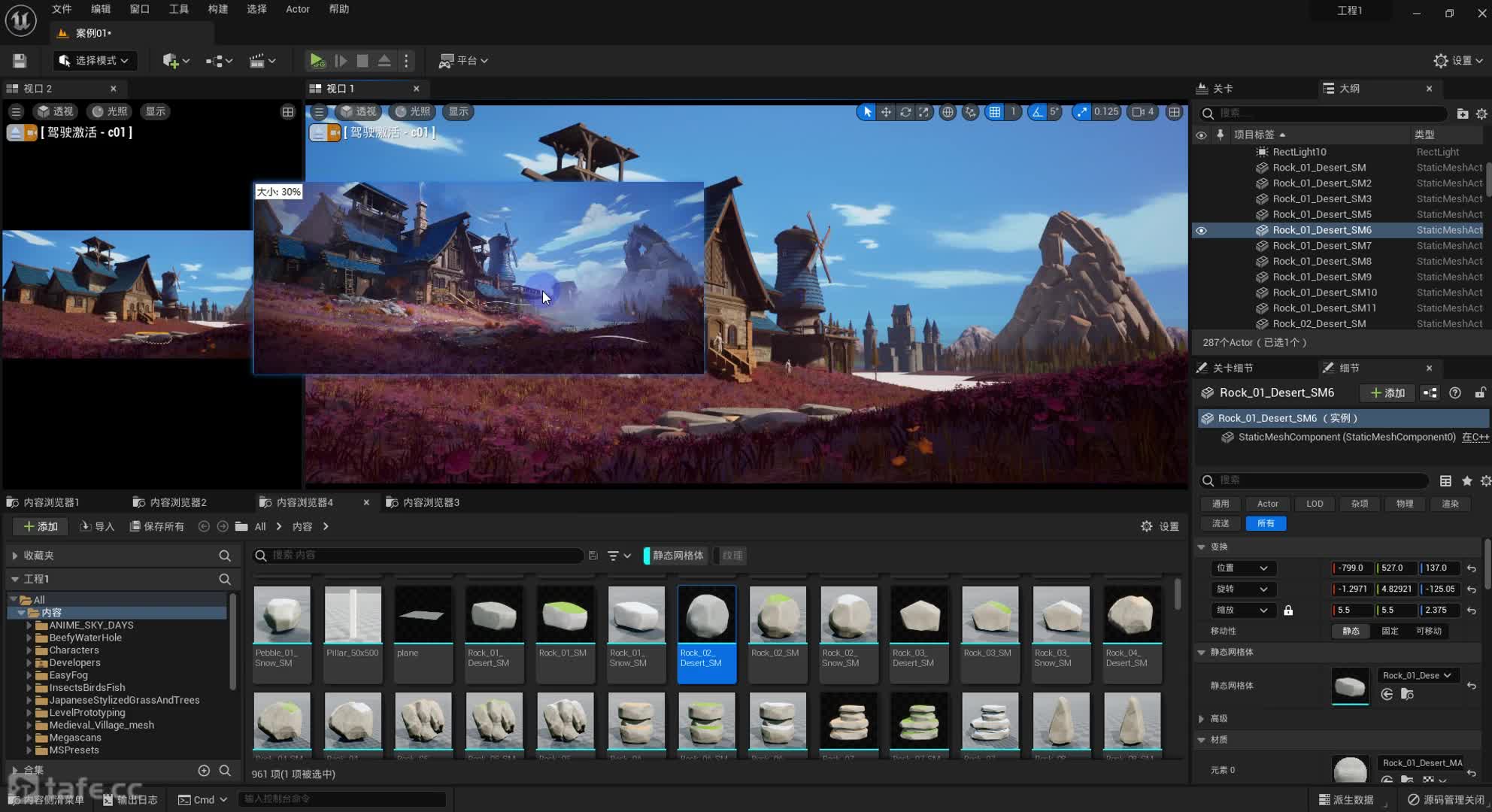Open surface snapping options icon
1492x812 pixels.
[x=971, y=112]
